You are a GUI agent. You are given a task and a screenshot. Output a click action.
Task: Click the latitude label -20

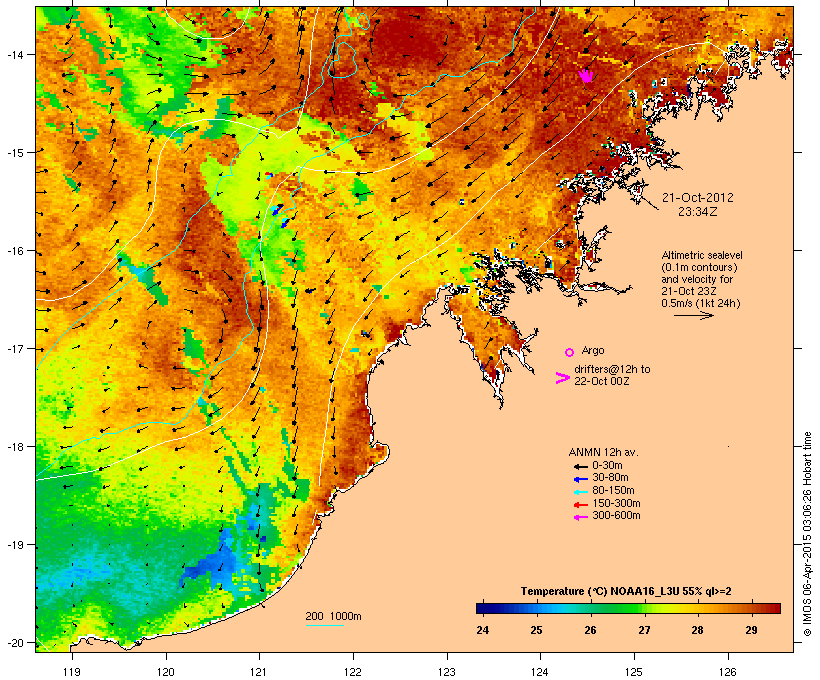(x=14, y=643)
